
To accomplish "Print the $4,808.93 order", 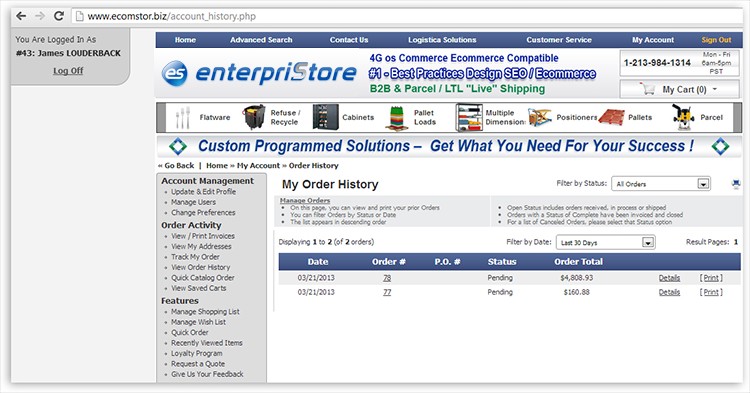I will click(711, 278).
